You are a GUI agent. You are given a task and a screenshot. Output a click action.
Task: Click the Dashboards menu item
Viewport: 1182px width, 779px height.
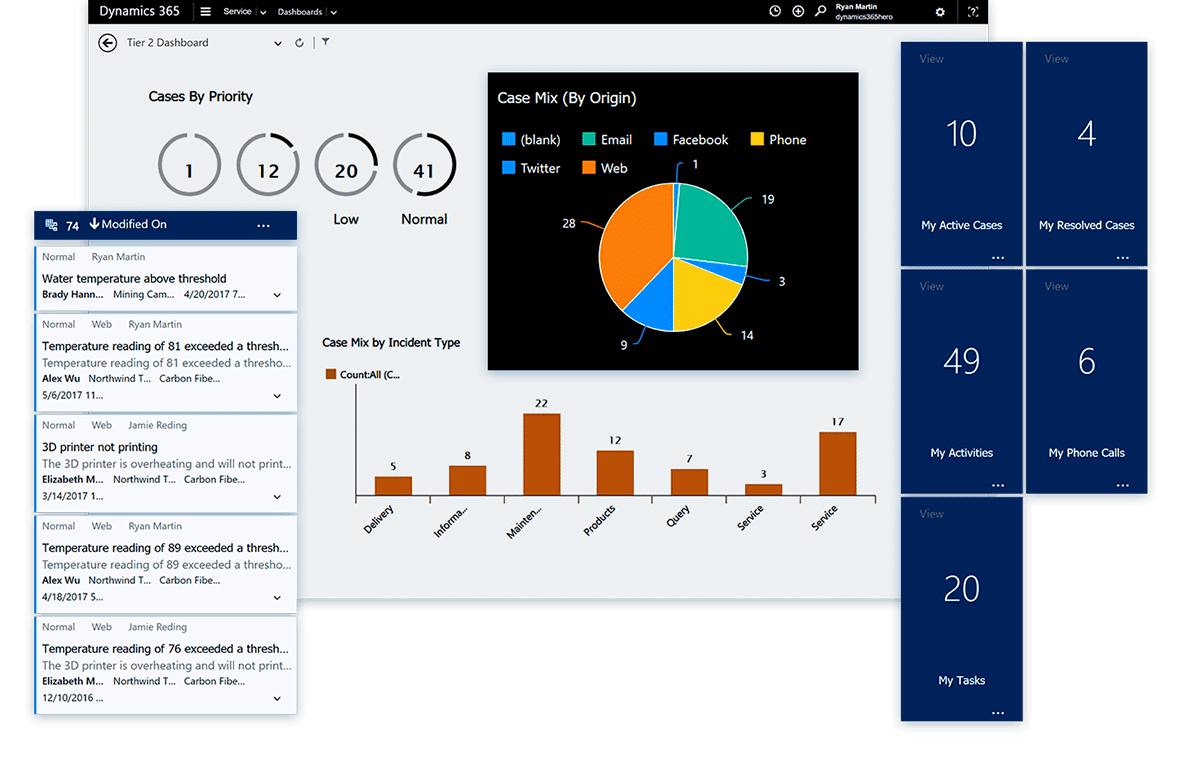(299, 12)
